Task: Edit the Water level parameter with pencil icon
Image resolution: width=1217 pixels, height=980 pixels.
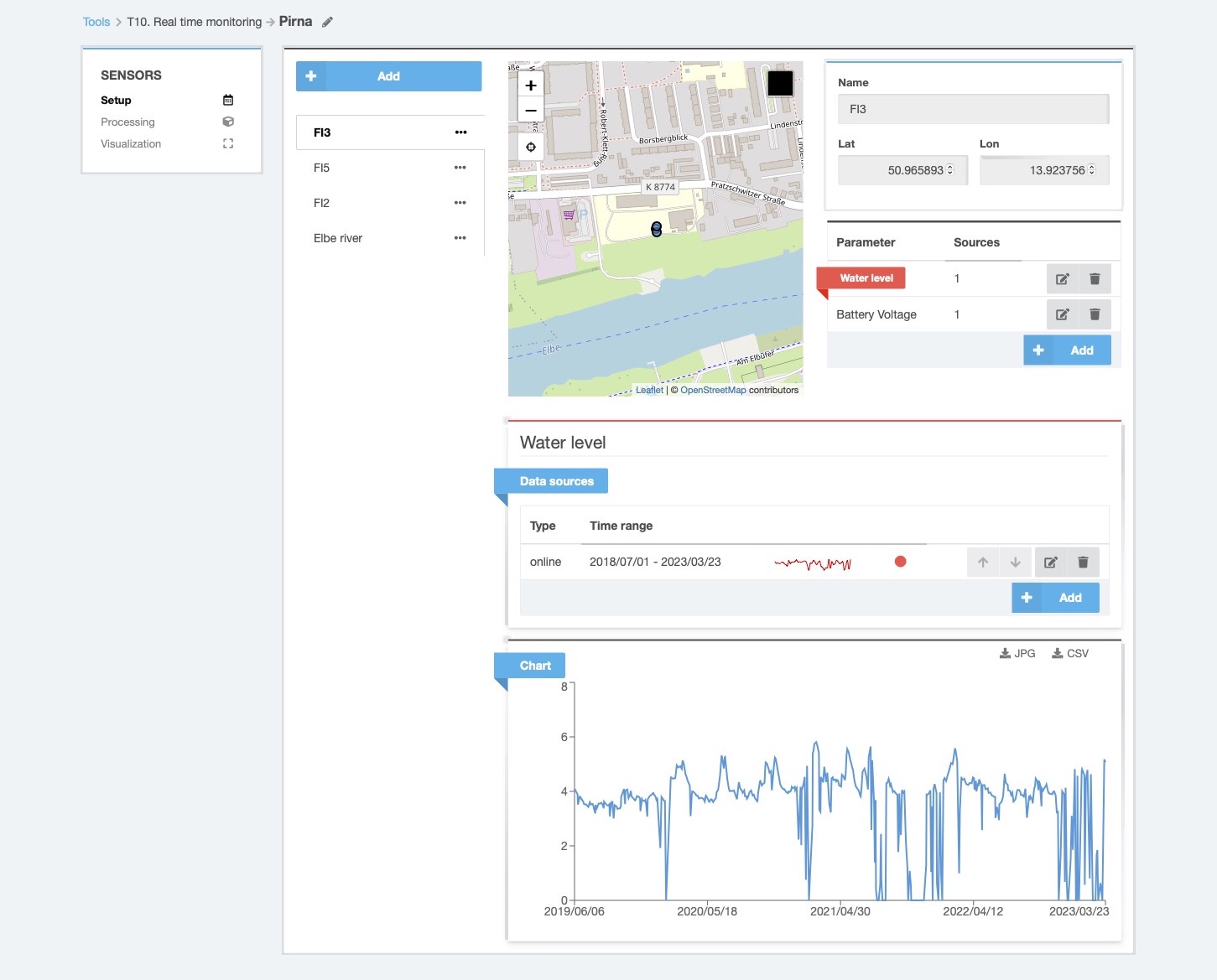Action: 1062,278
